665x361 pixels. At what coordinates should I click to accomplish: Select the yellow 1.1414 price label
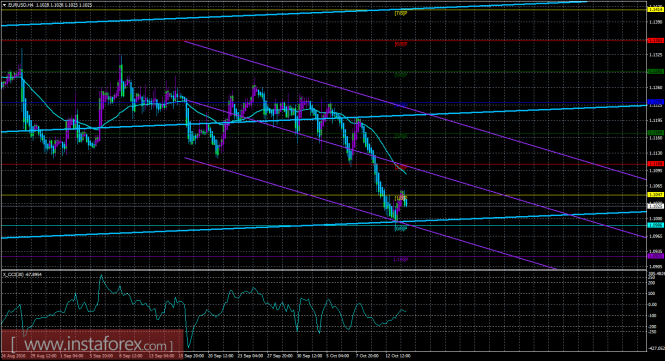[656, 9]
